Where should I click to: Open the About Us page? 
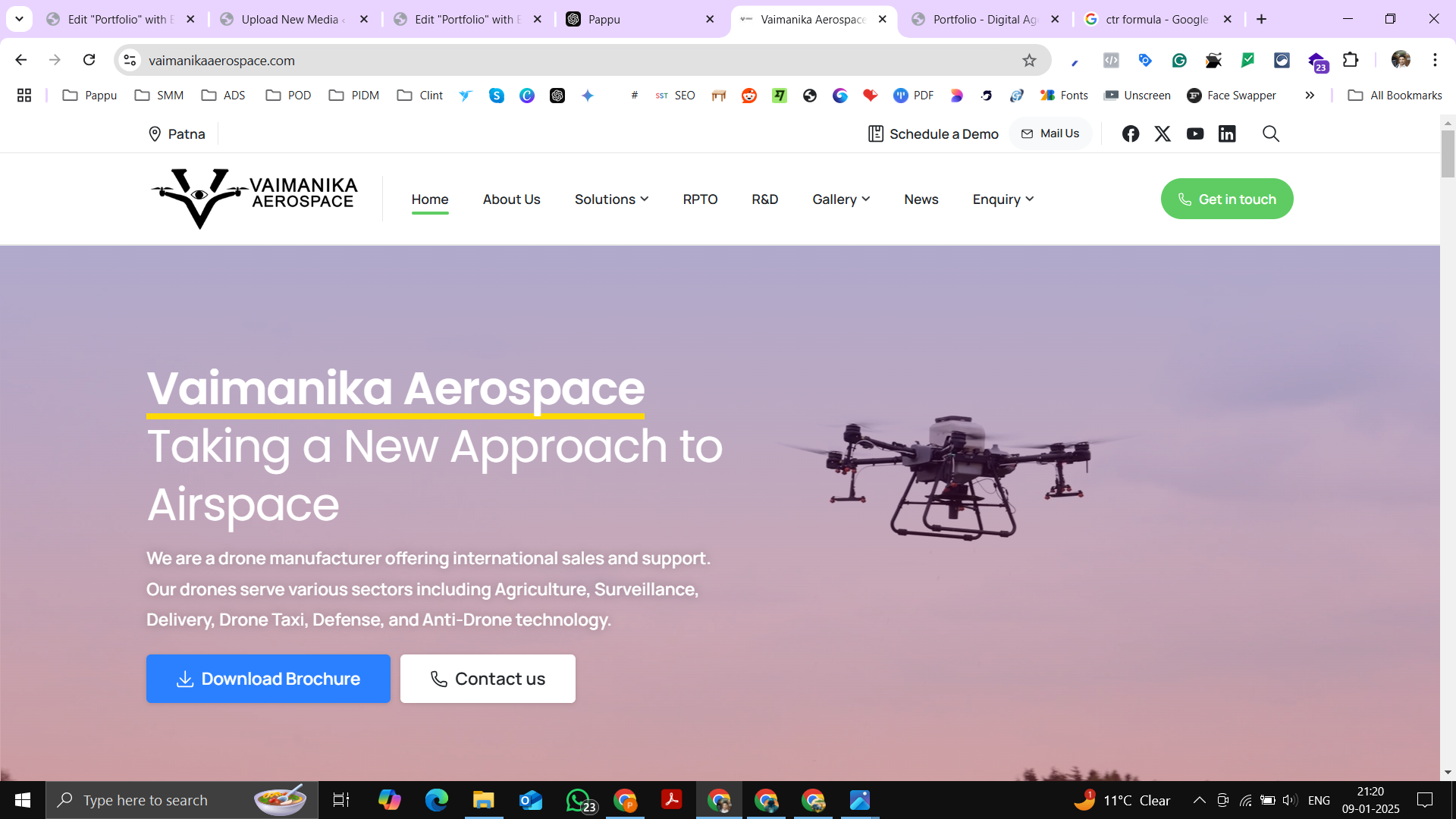pos(512,199)
